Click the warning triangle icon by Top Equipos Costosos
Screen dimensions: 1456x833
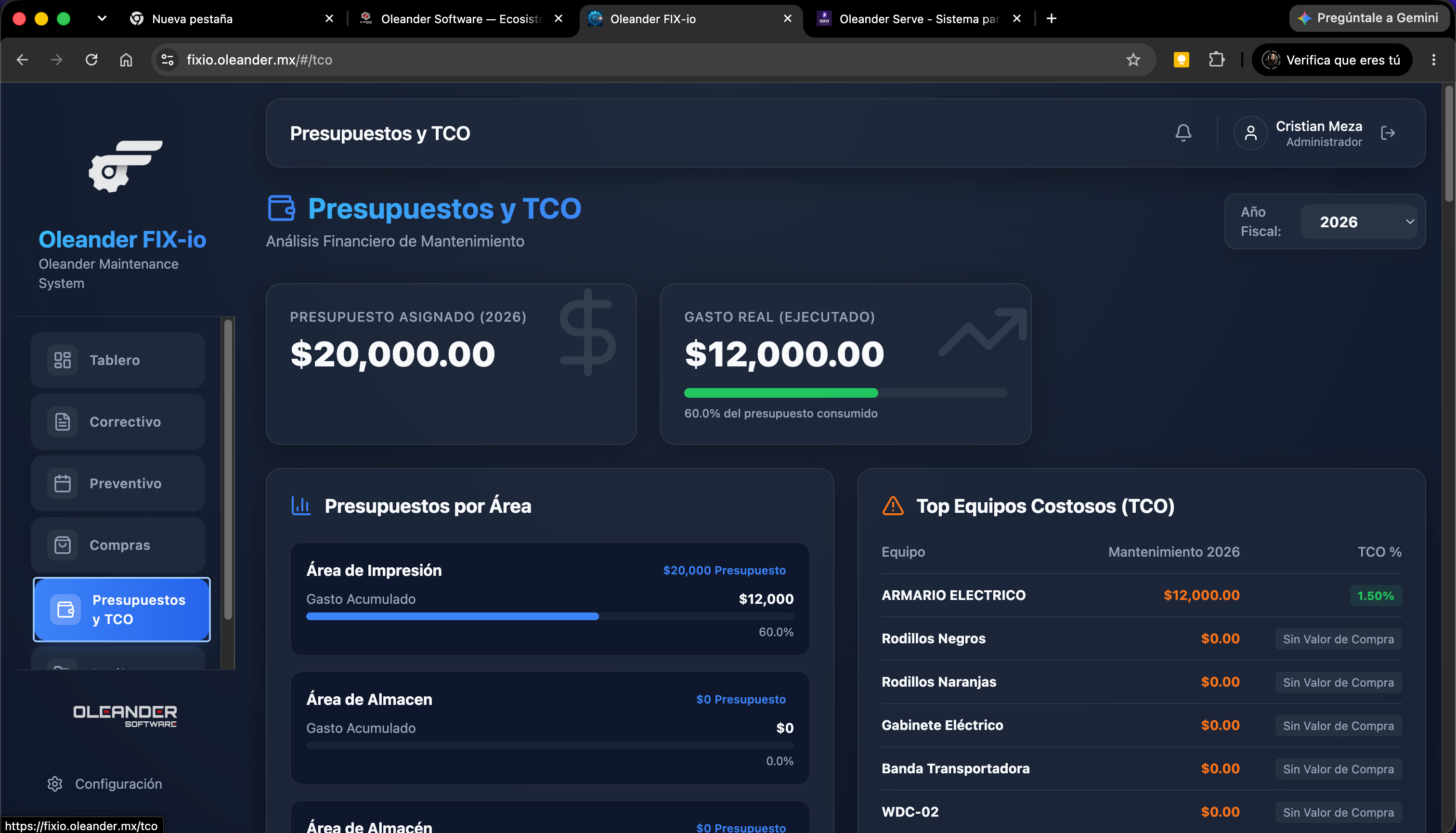(x=893, y=506)
